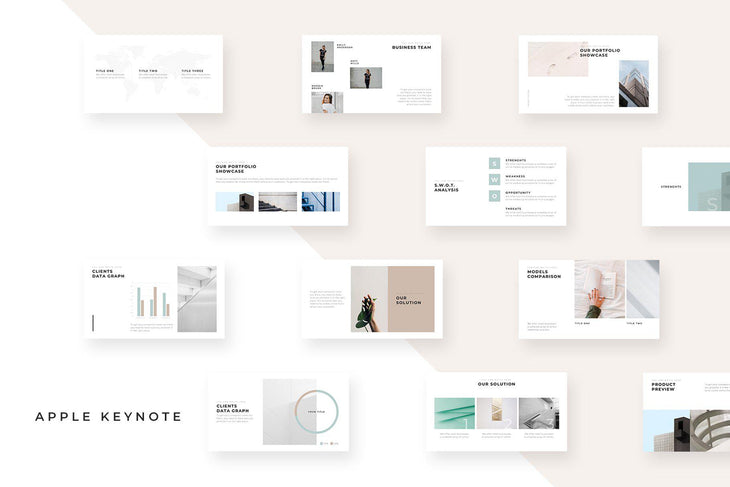Click the Apple Keynote text label
The height and width of the screenshot is (487, 730).
(x=108, y=416)
